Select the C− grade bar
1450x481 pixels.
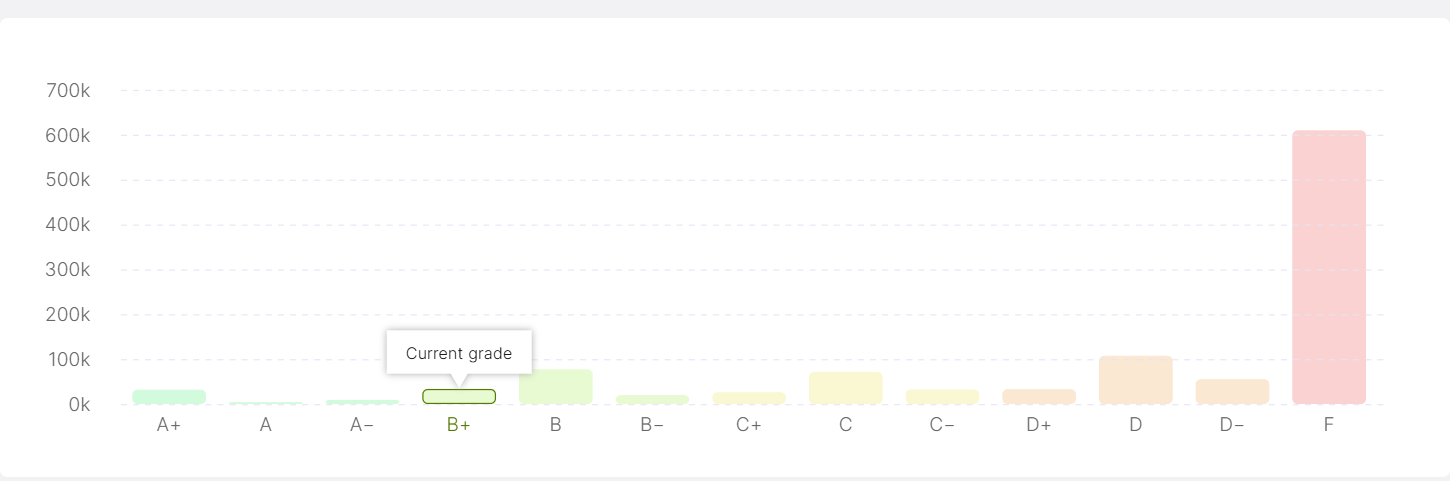click(x=942, y=397)
